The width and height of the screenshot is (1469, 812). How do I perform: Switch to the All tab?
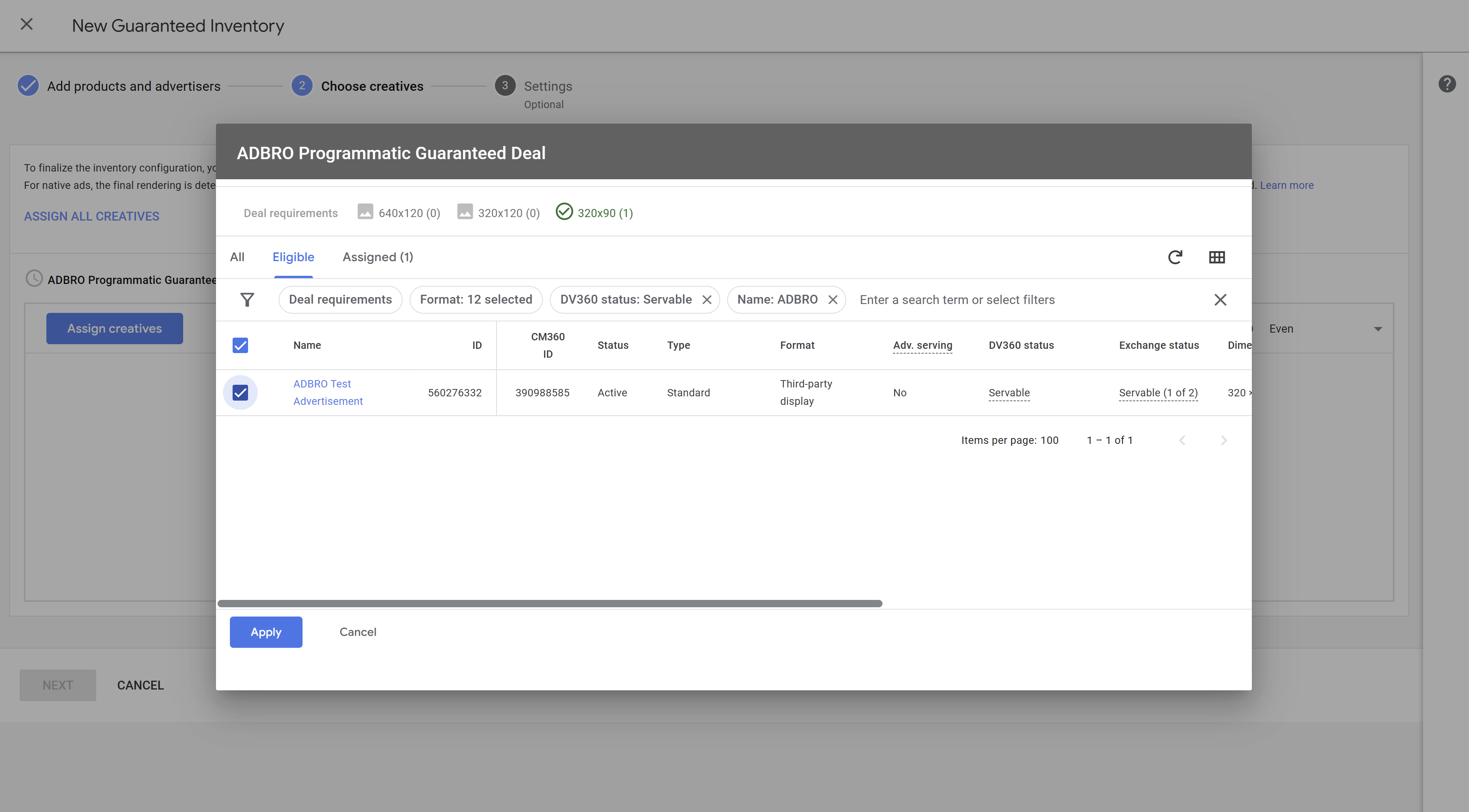point(237,257)
